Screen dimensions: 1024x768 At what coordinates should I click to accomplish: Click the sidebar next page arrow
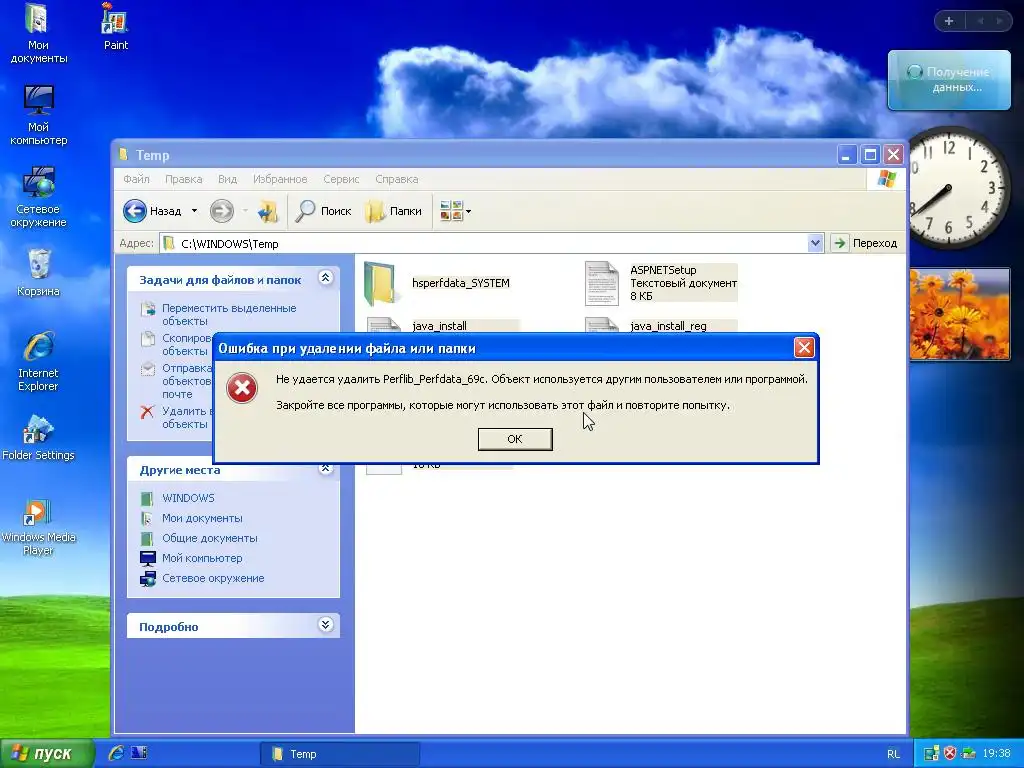pyautogui.click(x=999, y=21)
